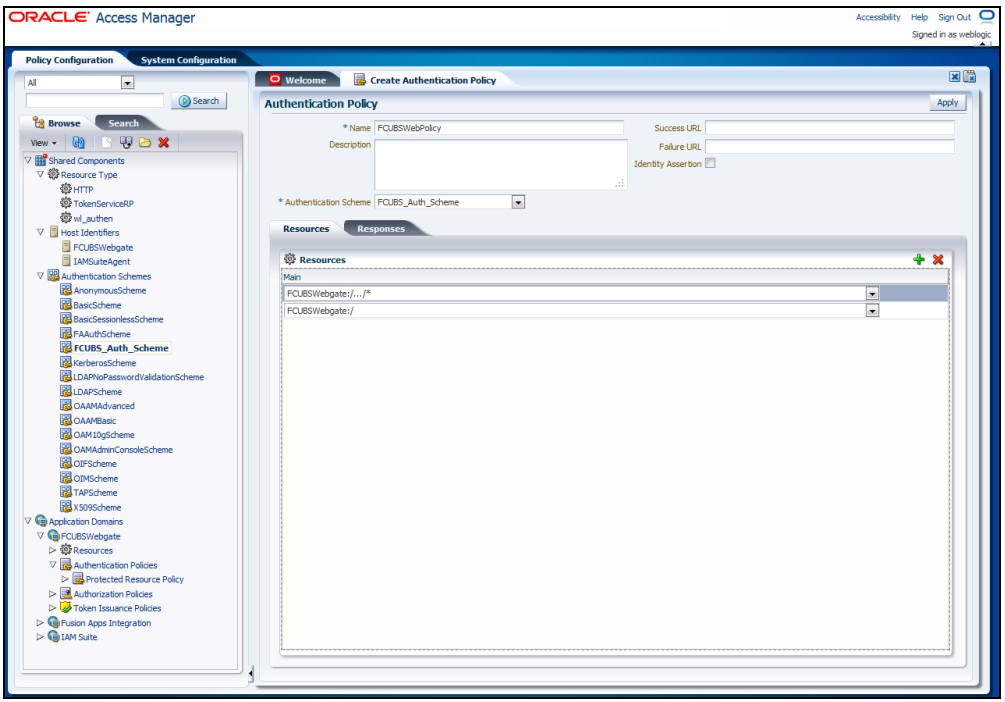Image resolution: width=1005 pixels, height=702 pixels.
Task: Select the Policy Configuration tab
Action: coord(69,60)
